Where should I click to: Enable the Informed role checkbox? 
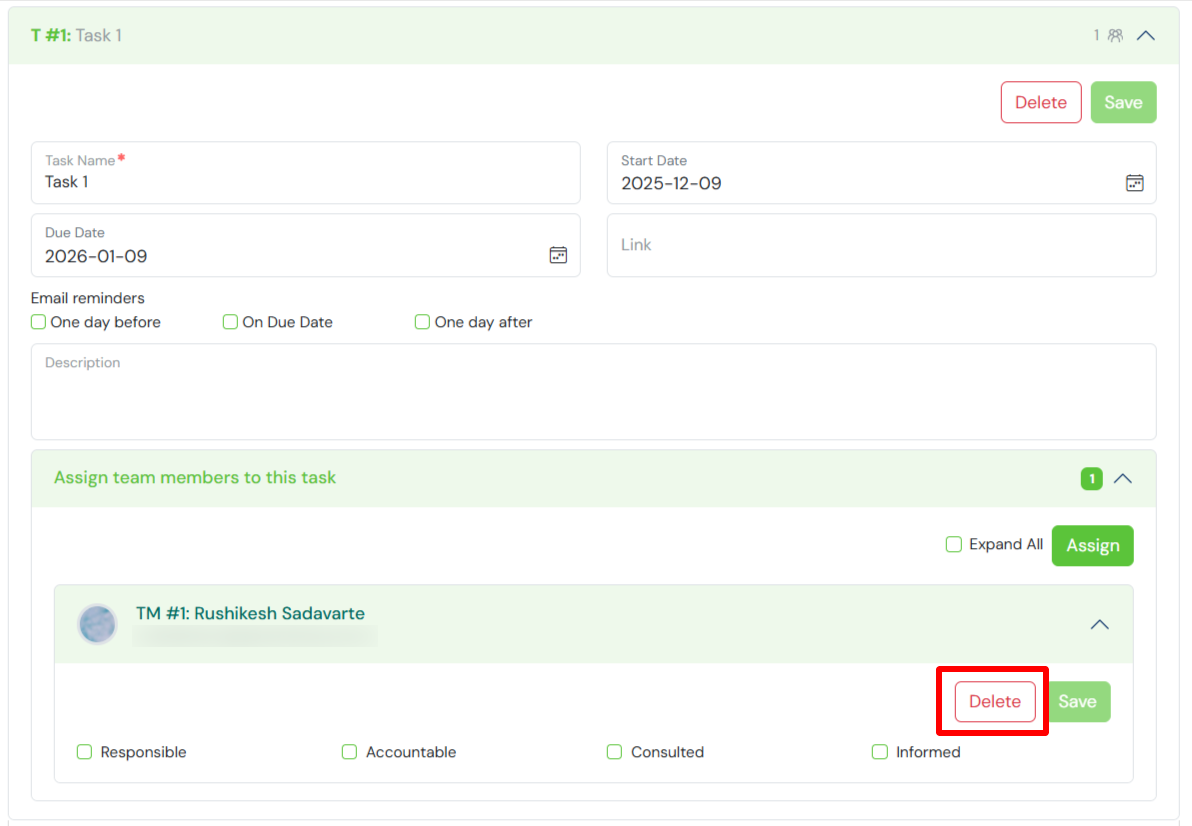click(880, 752)
